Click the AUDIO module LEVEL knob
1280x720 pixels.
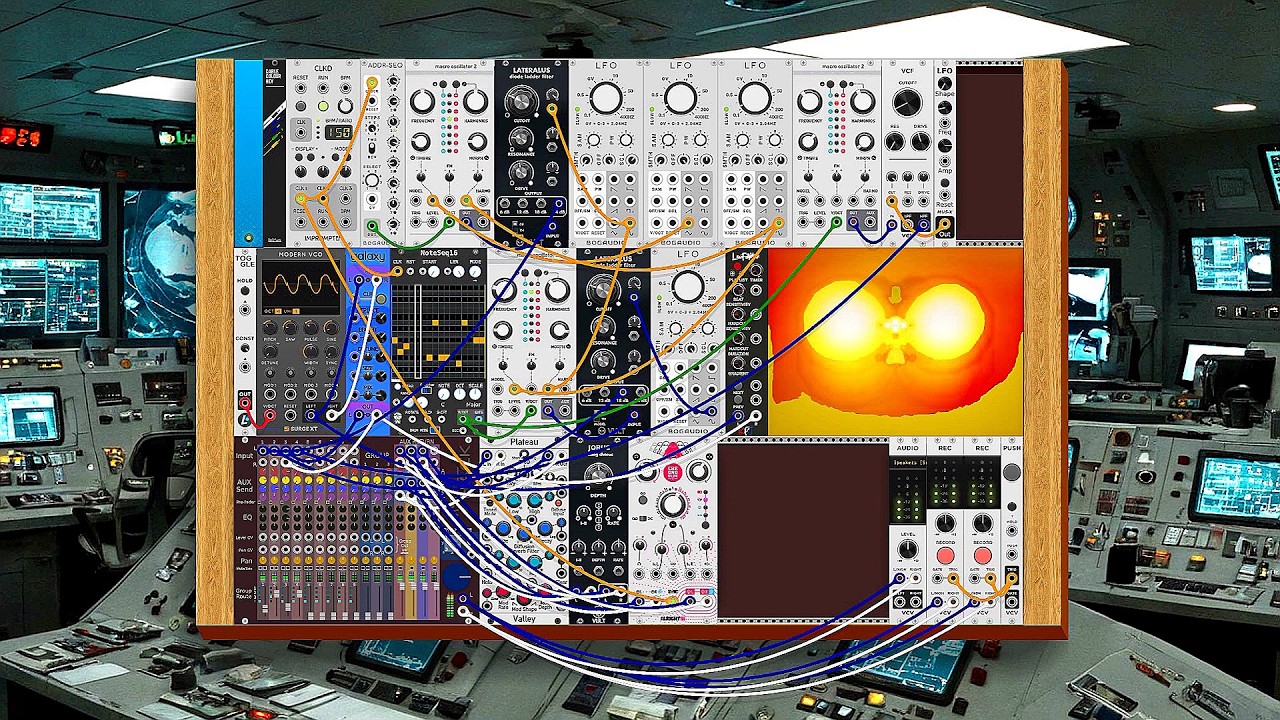(x=908, y=548)
